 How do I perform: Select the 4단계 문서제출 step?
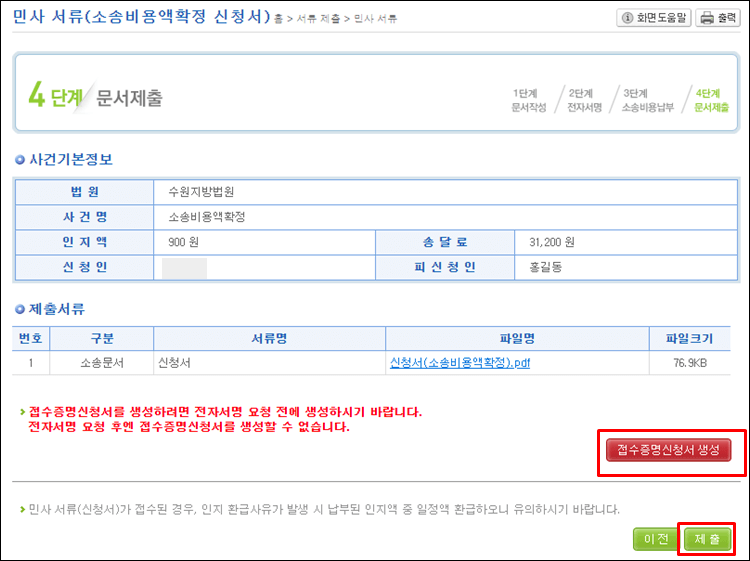pyautogui.click(x=711, y=100)
